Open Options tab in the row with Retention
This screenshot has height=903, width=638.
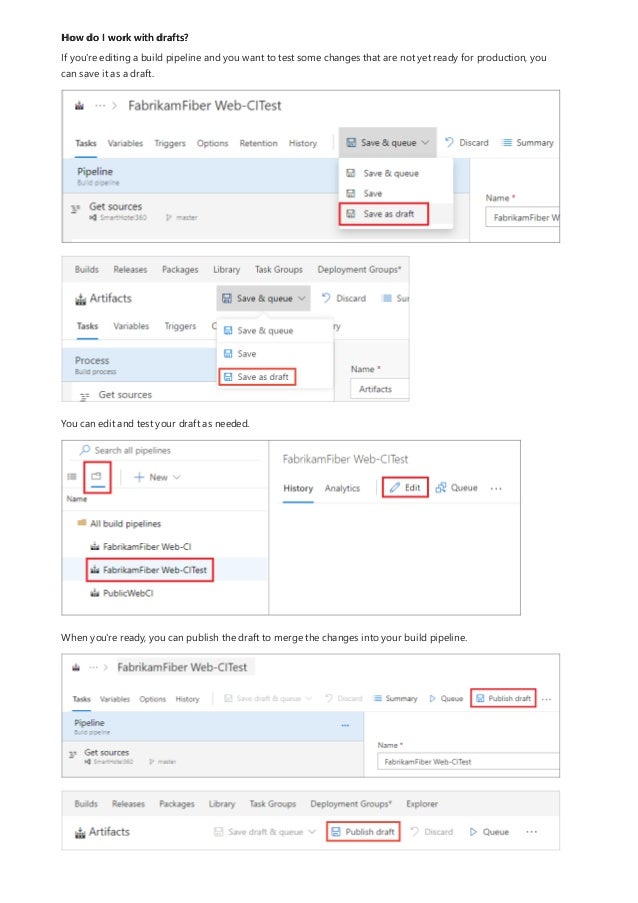[x=212, y=143]
